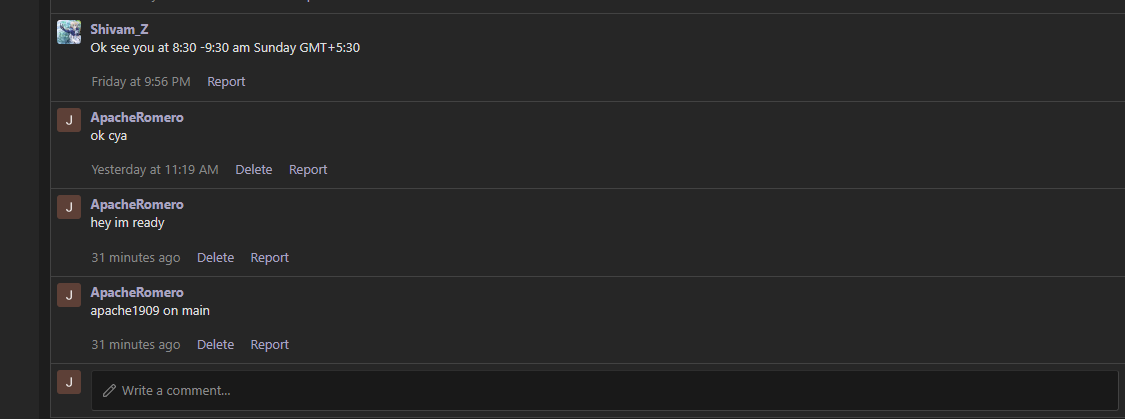Report Shivam_Z's Friday comment
1125x419 pixels.
(x=226, y=82)
